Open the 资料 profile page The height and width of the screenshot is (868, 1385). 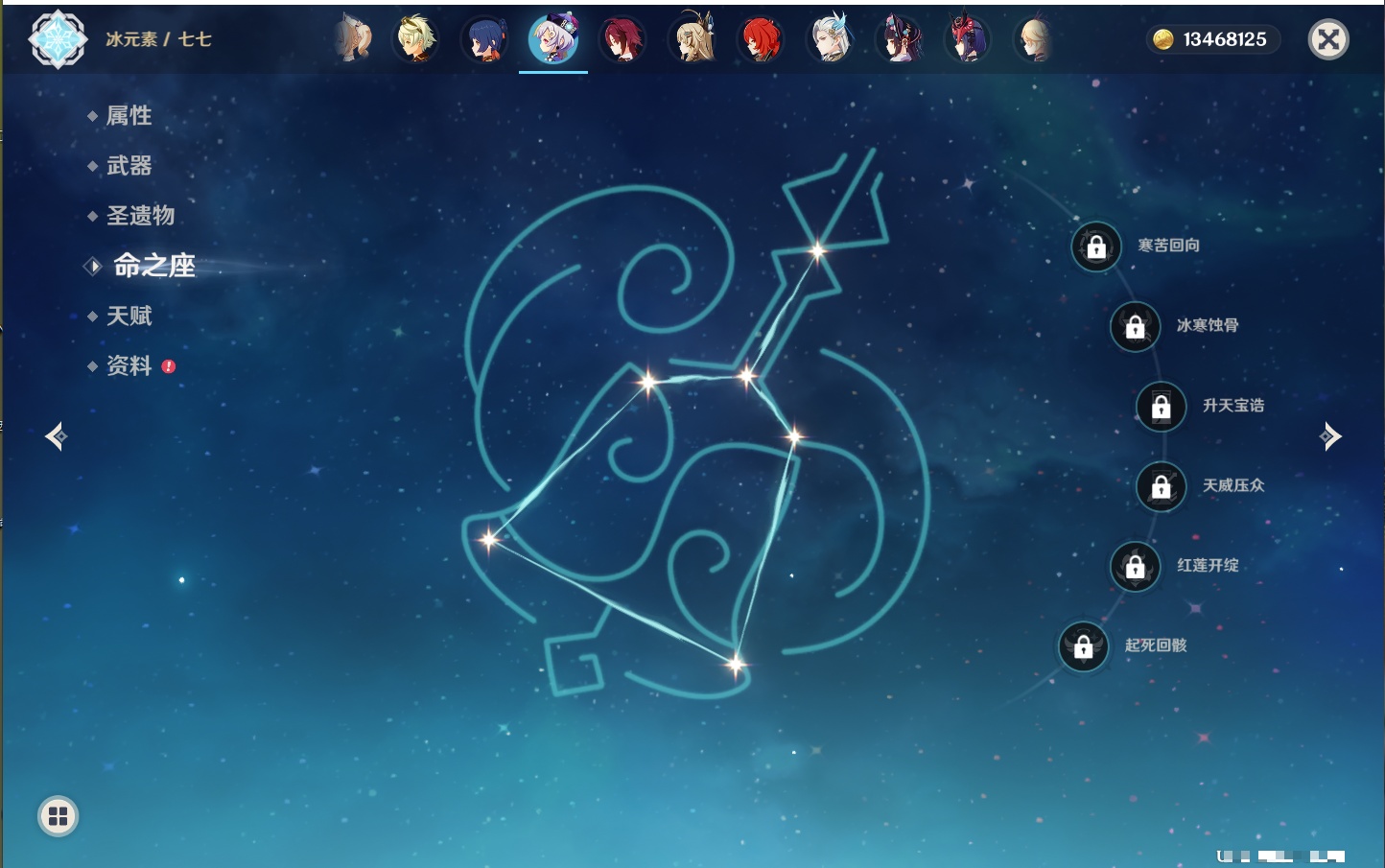129,365
